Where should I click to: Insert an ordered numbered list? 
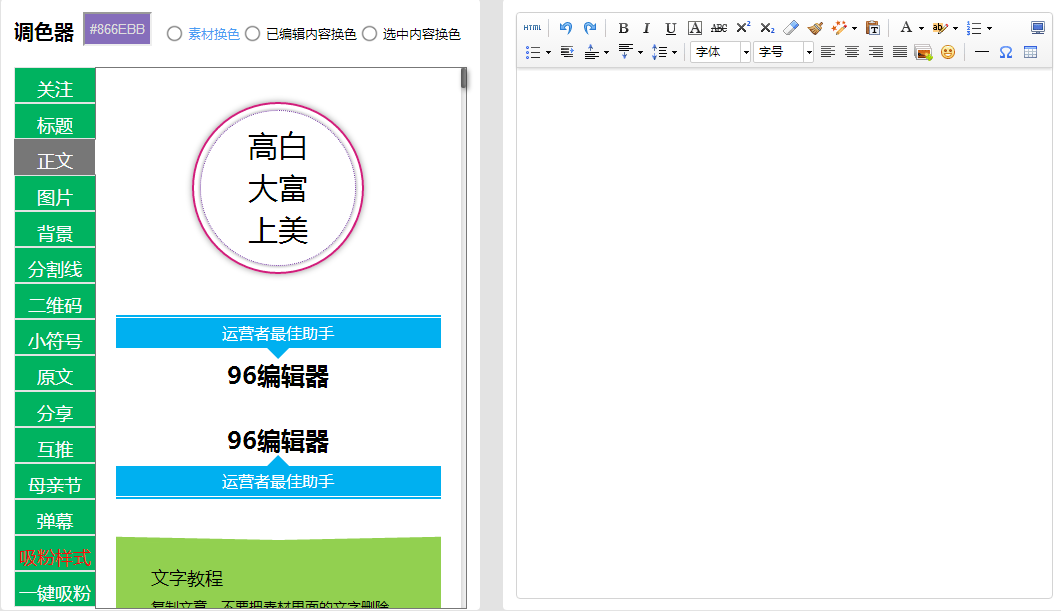point(974,28)
